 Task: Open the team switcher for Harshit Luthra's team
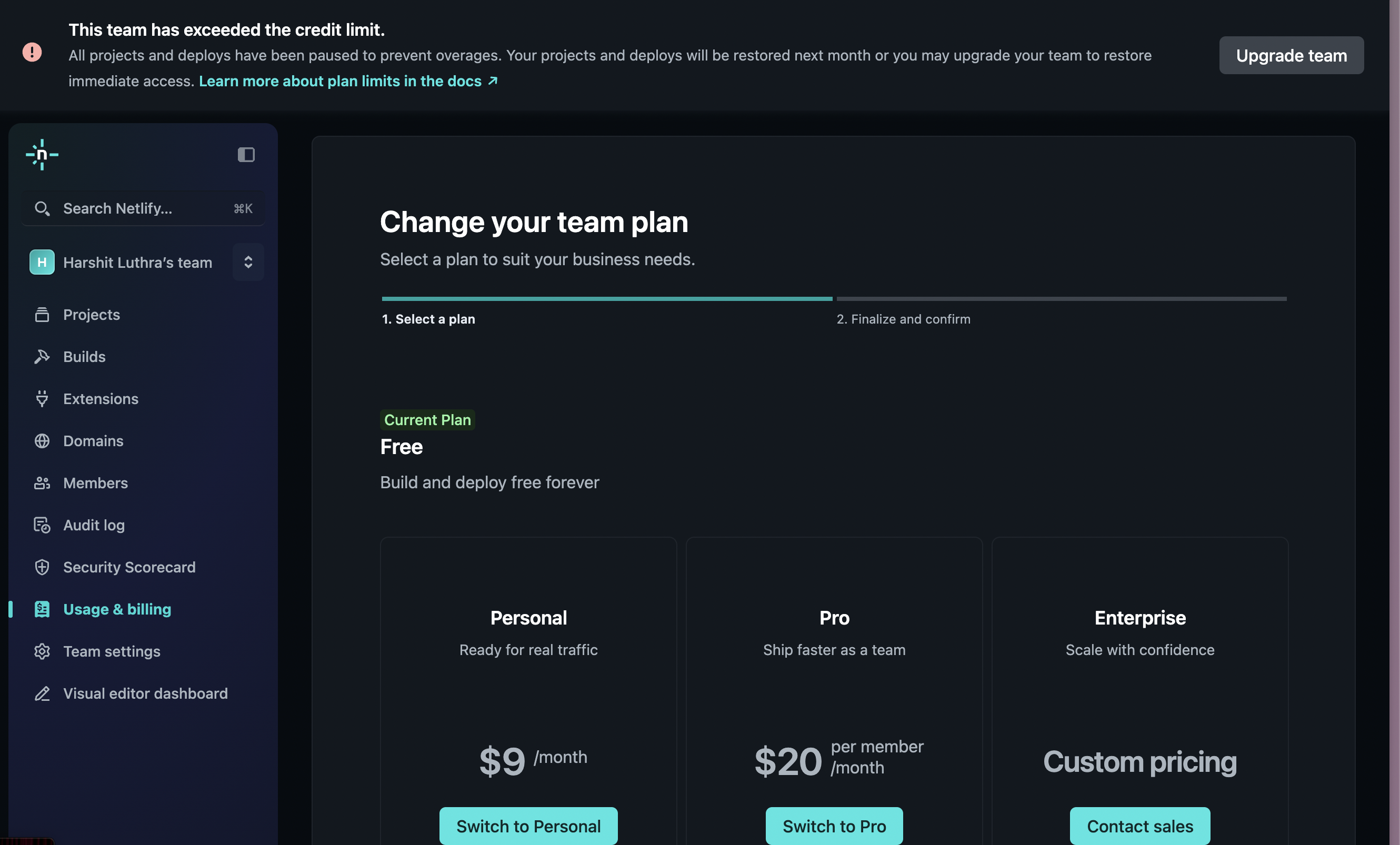tap(248, 262)
